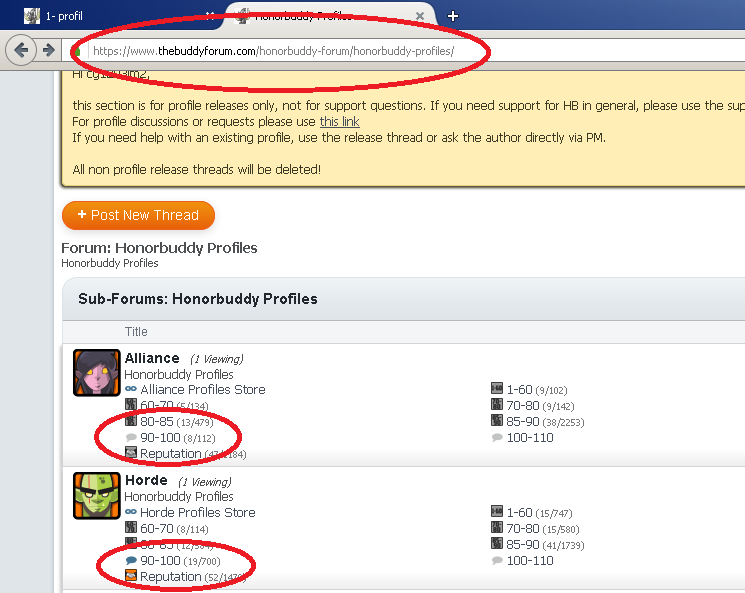Click the Horde forum avatar icon
745x593 pixels.
[x=97, y=495]
